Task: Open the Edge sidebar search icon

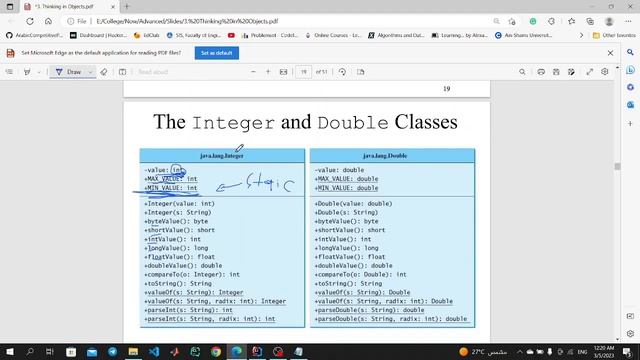Action: point(630,52)
